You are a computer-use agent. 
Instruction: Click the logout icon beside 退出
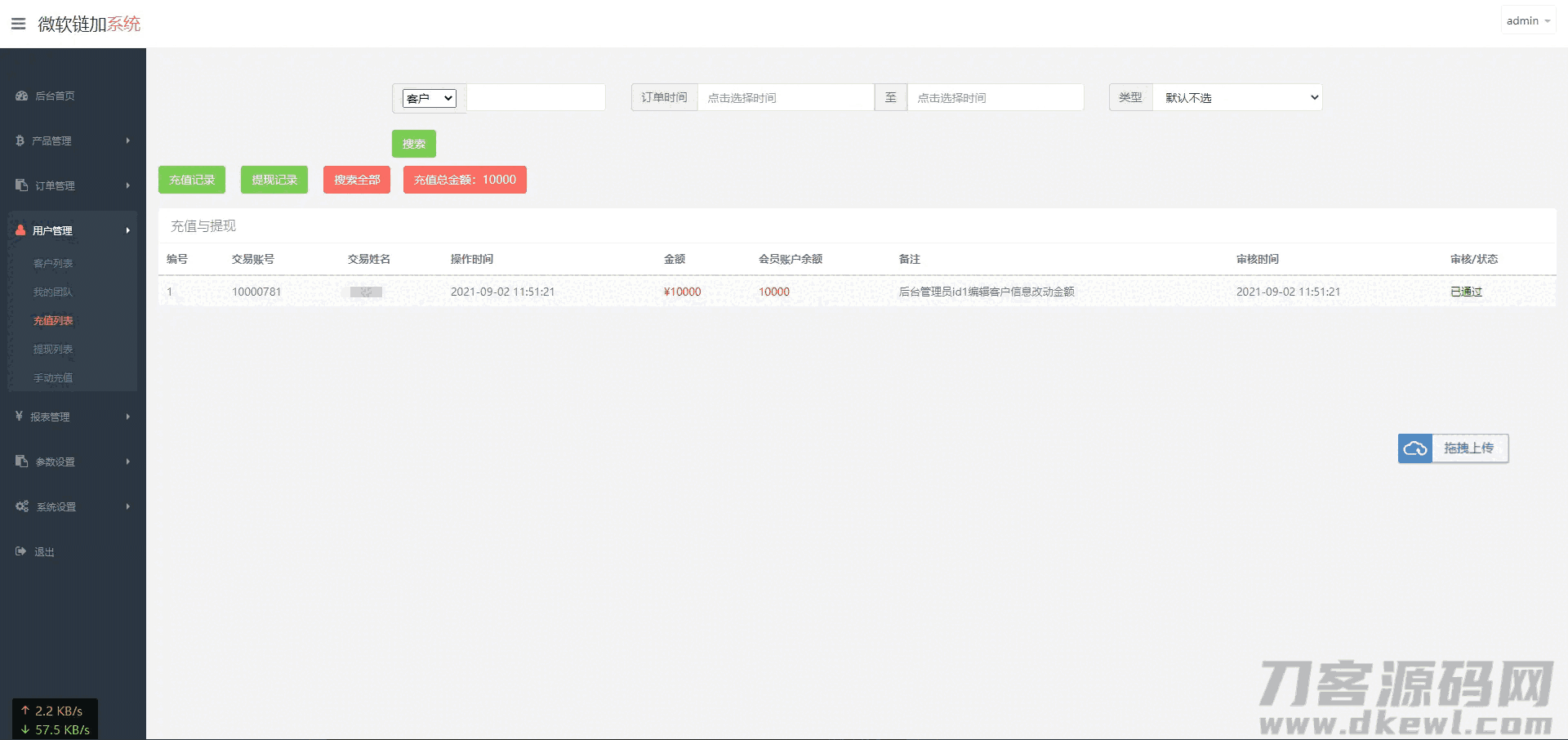[20, 551]
